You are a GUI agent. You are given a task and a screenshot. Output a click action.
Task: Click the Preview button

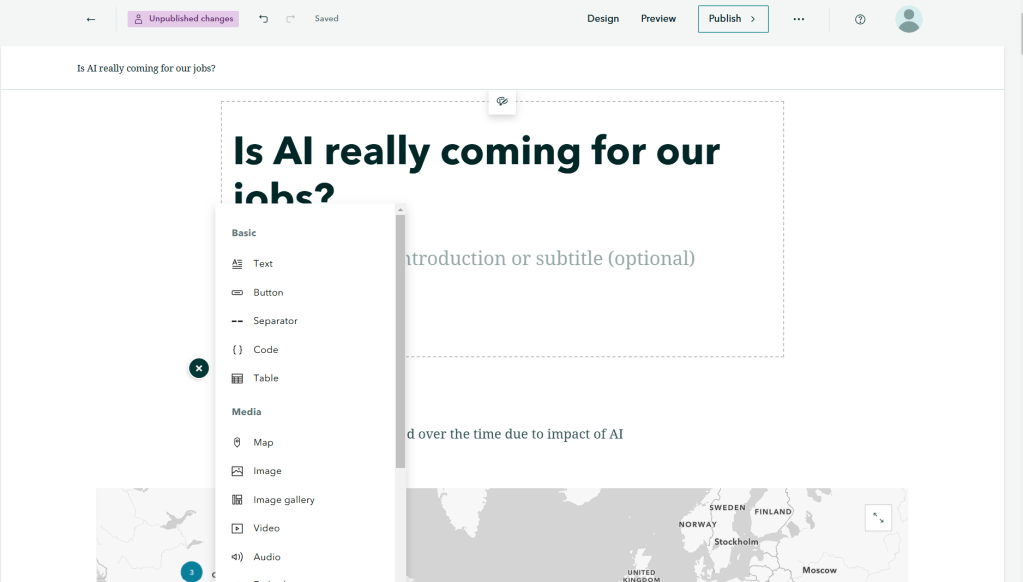(x=658, y=19)
